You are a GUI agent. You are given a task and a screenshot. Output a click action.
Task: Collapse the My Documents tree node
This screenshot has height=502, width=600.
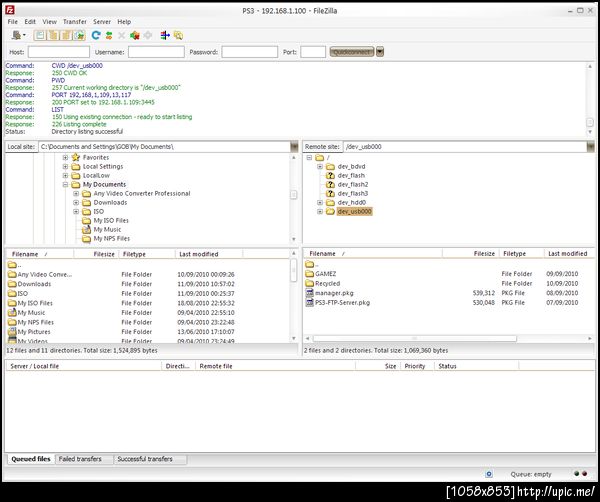point(64,185)
